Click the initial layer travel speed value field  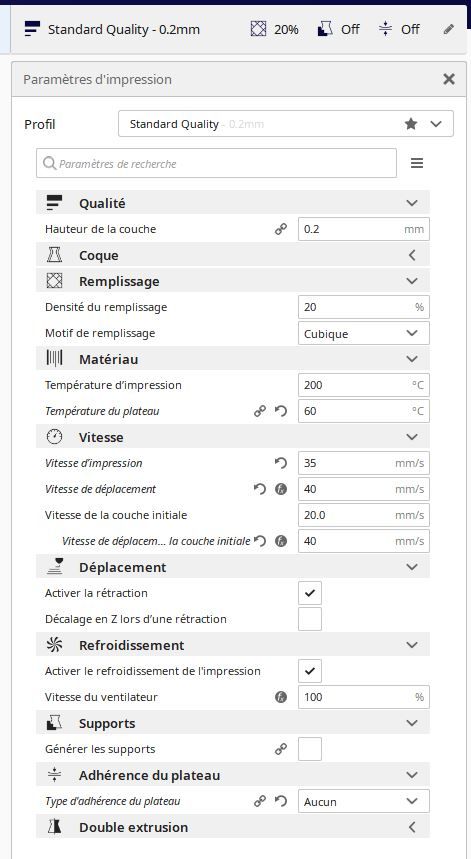(x=364, y=541)
